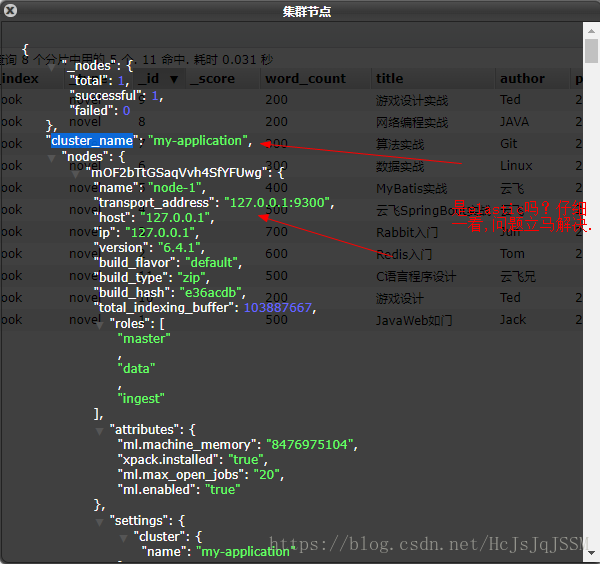Screen dimensions: 600x564
Task: Click the "node-1" name value
Action: (175, 188)
